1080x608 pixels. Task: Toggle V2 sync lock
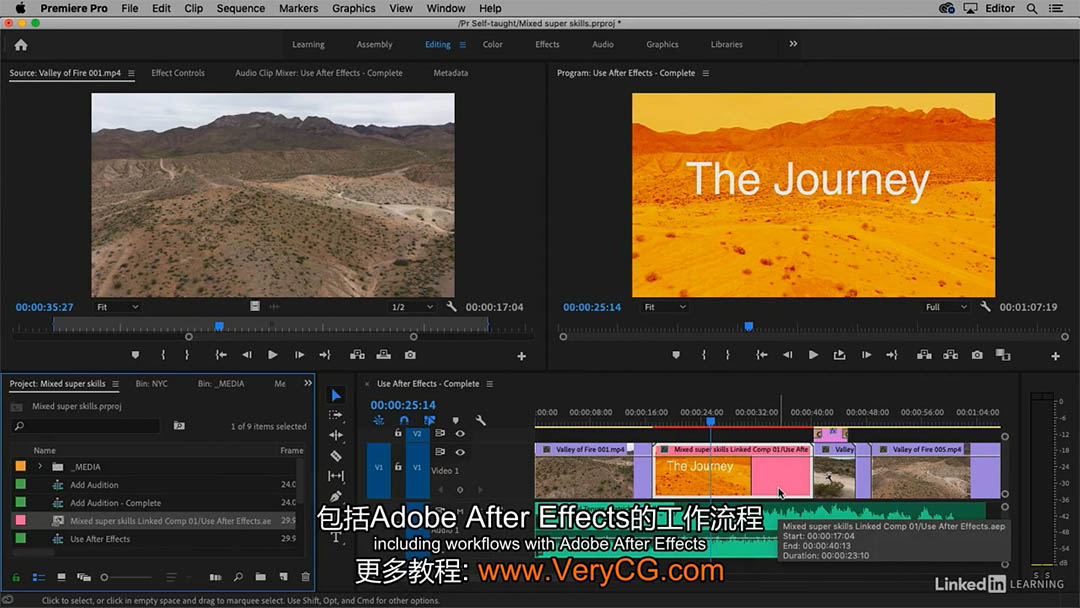click(x=439, y=434)
